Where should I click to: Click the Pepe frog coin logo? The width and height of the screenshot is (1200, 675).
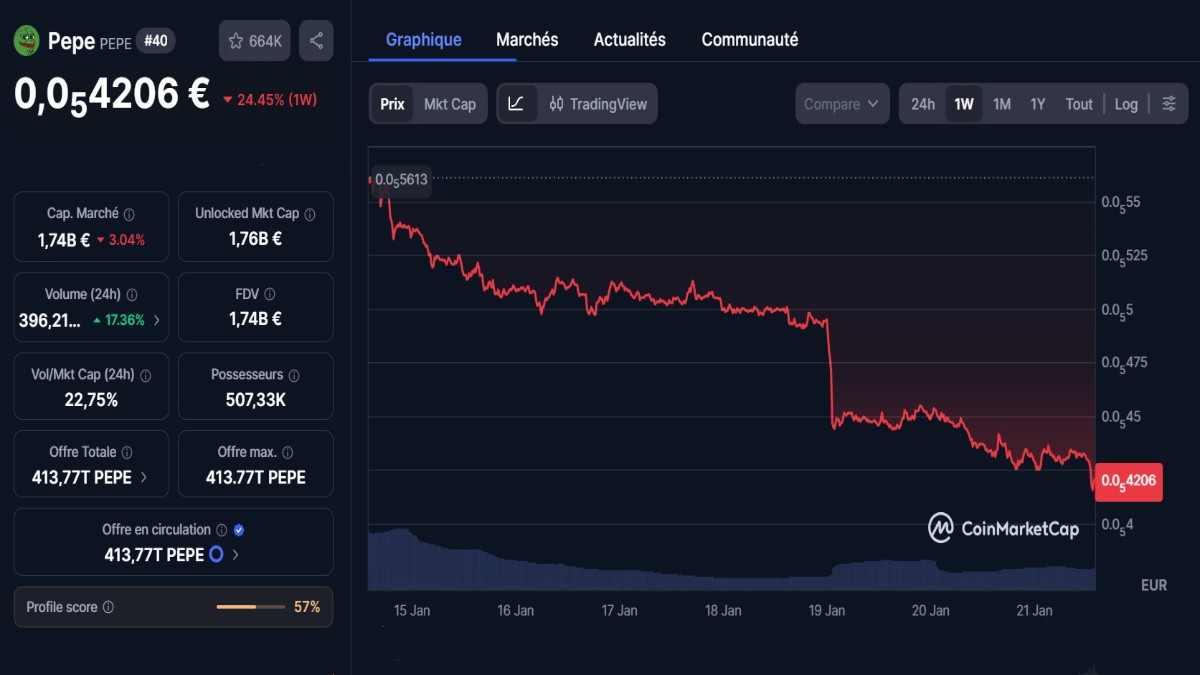(27, 41)
